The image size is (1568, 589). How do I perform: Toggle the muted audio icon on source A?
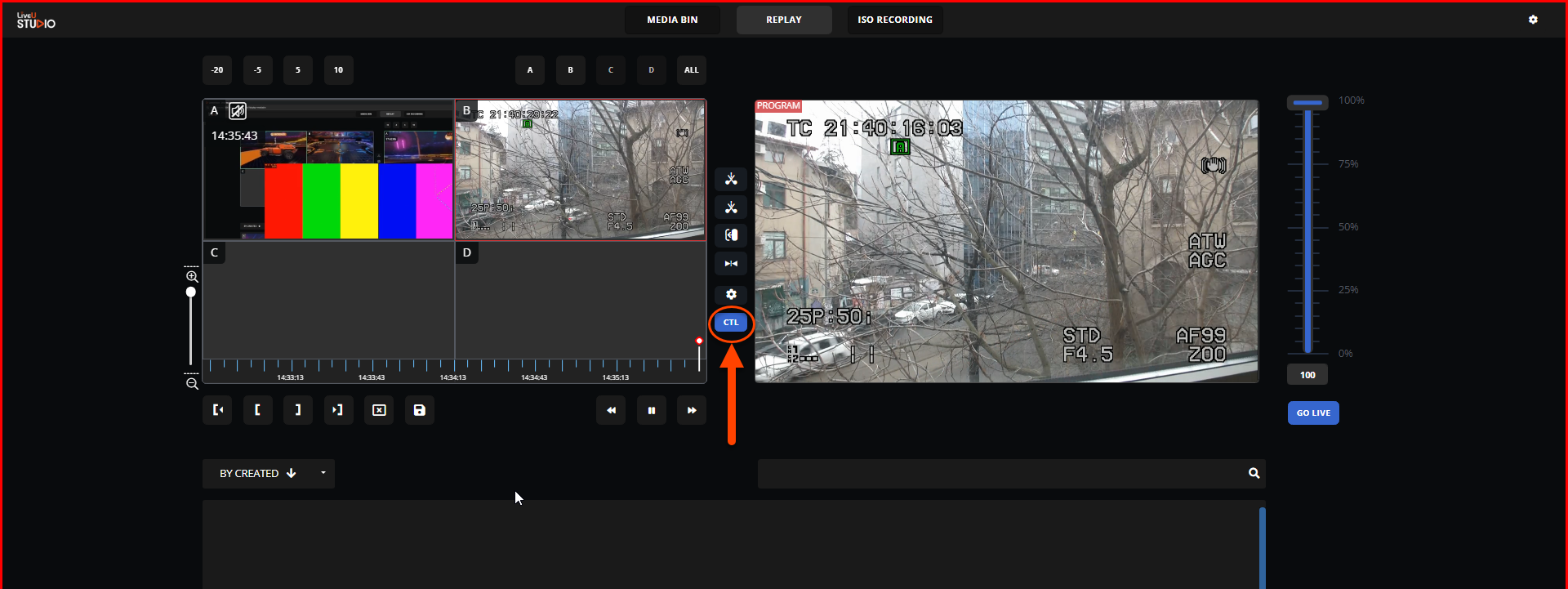click(x=238, y=111)
